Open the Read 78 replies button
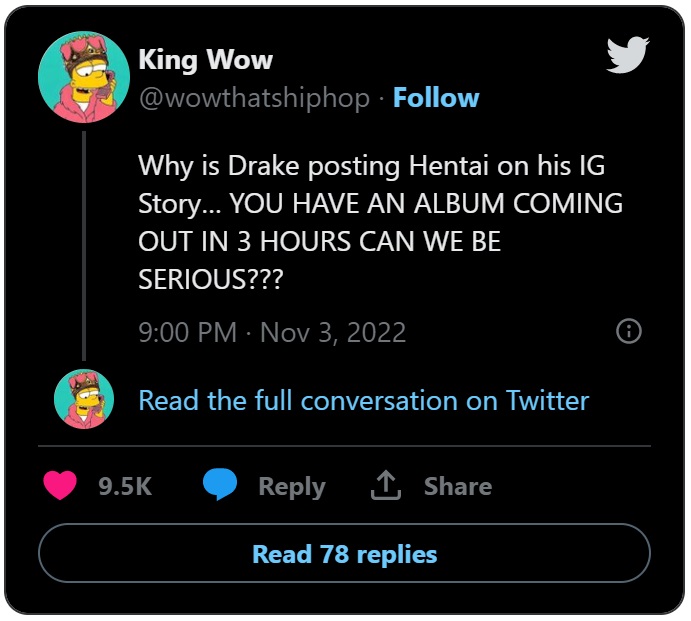This screenshot has height=621, width=691. pos(344,554)
